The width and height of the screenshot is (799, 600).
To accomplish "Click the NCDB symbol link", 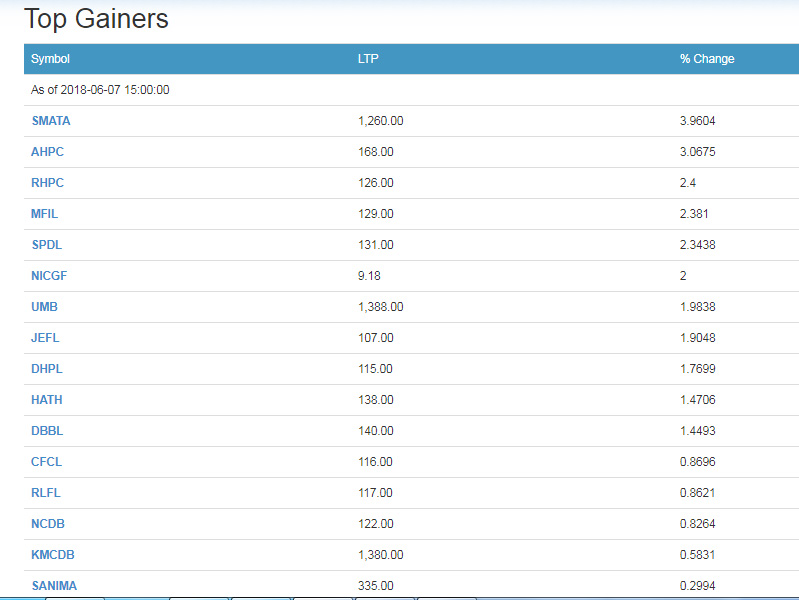I will (48, 524).
